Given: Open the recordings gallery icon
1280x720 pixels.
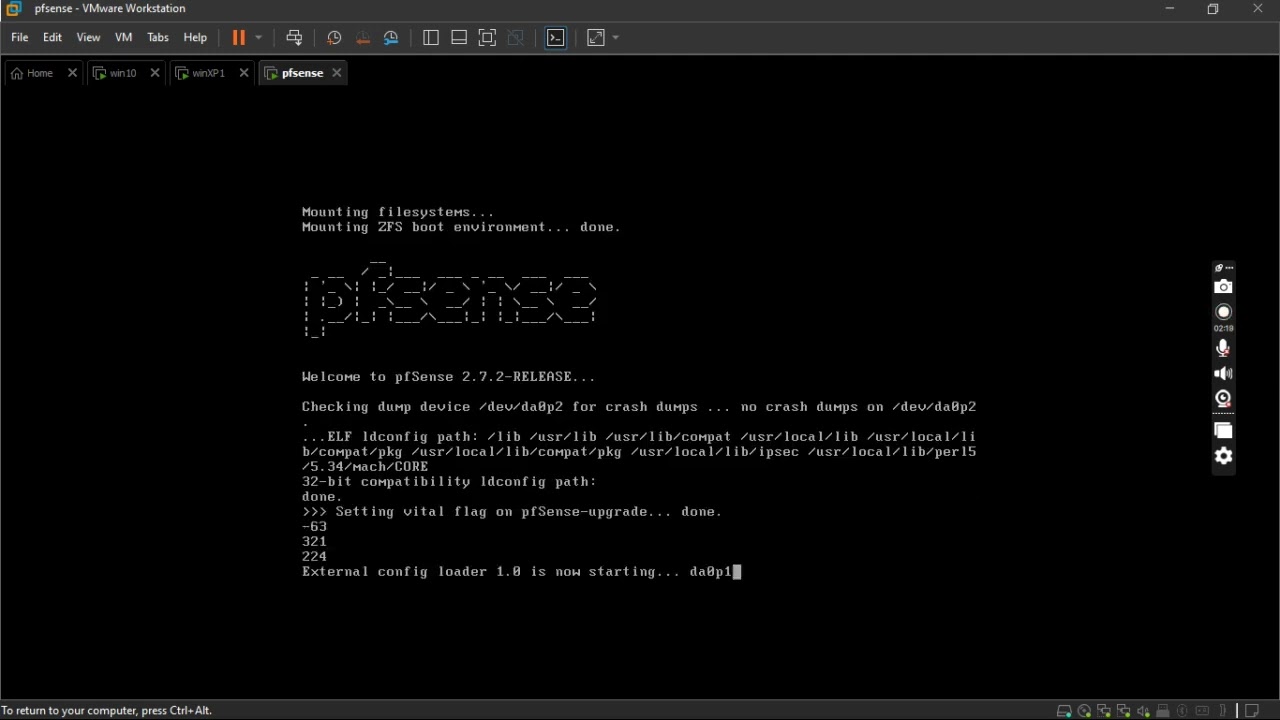Looking at the screenshot, I should 1223,431.
